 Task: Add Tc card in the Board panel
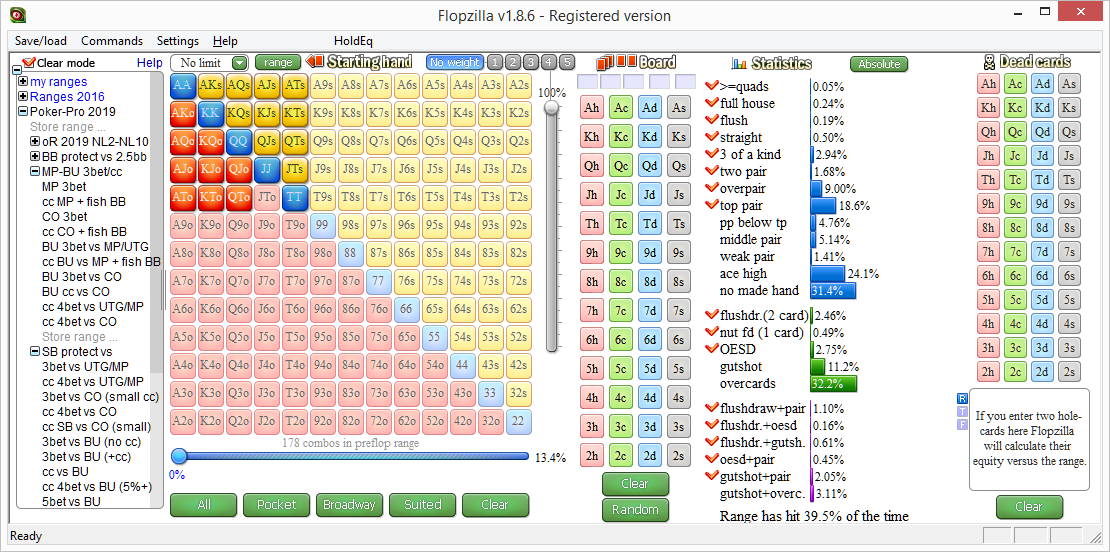[621, 223]
